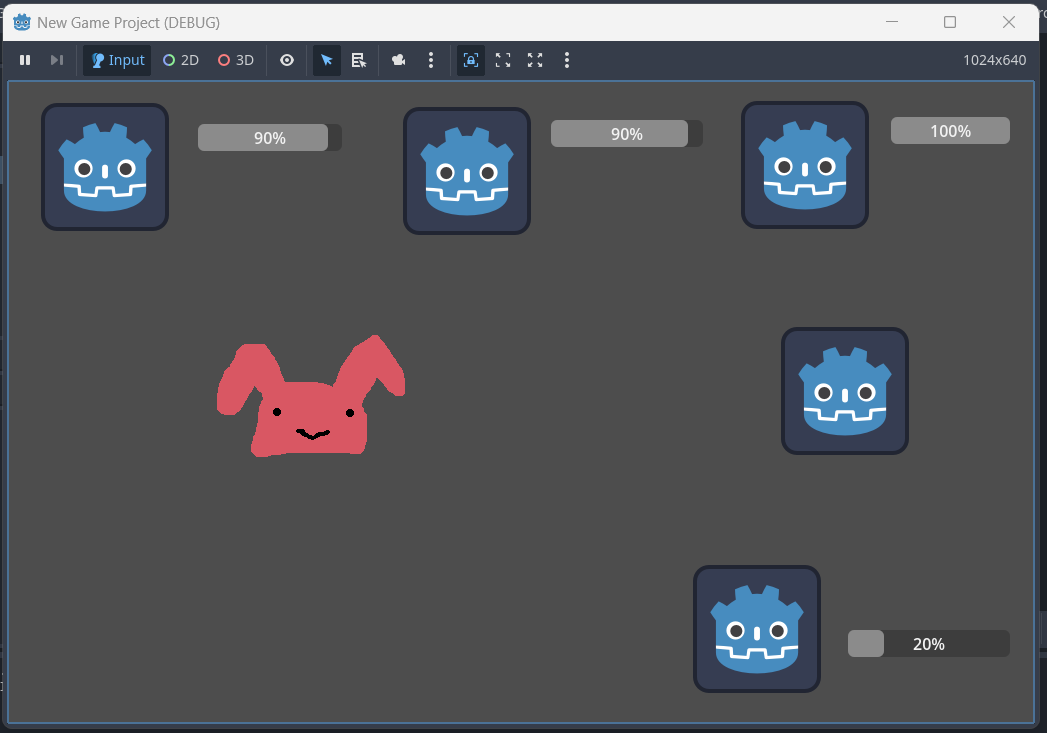Minimize the debug game window

coord(891,22)
